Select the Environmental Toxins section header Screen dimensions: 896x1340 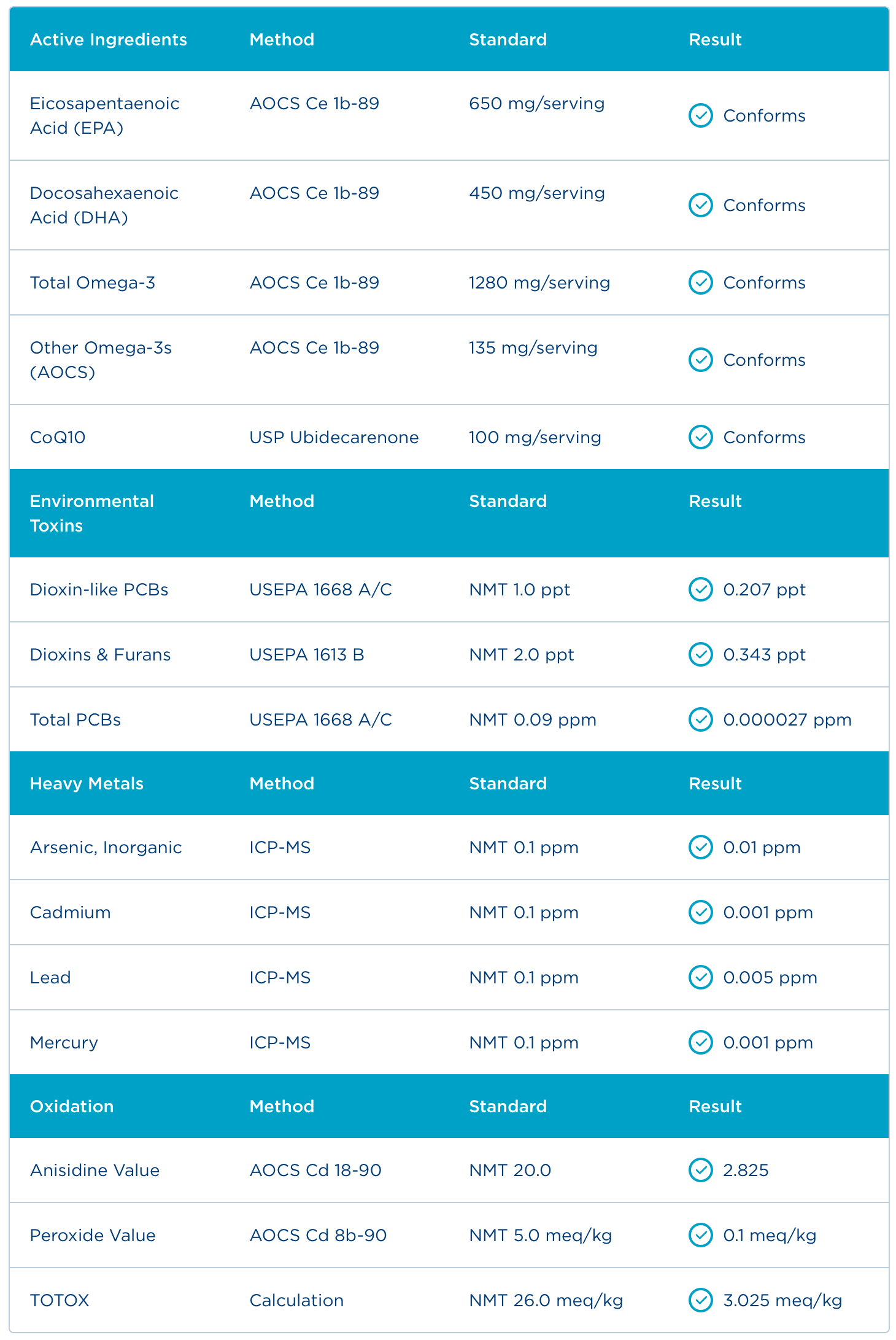(x=92, y=513)
